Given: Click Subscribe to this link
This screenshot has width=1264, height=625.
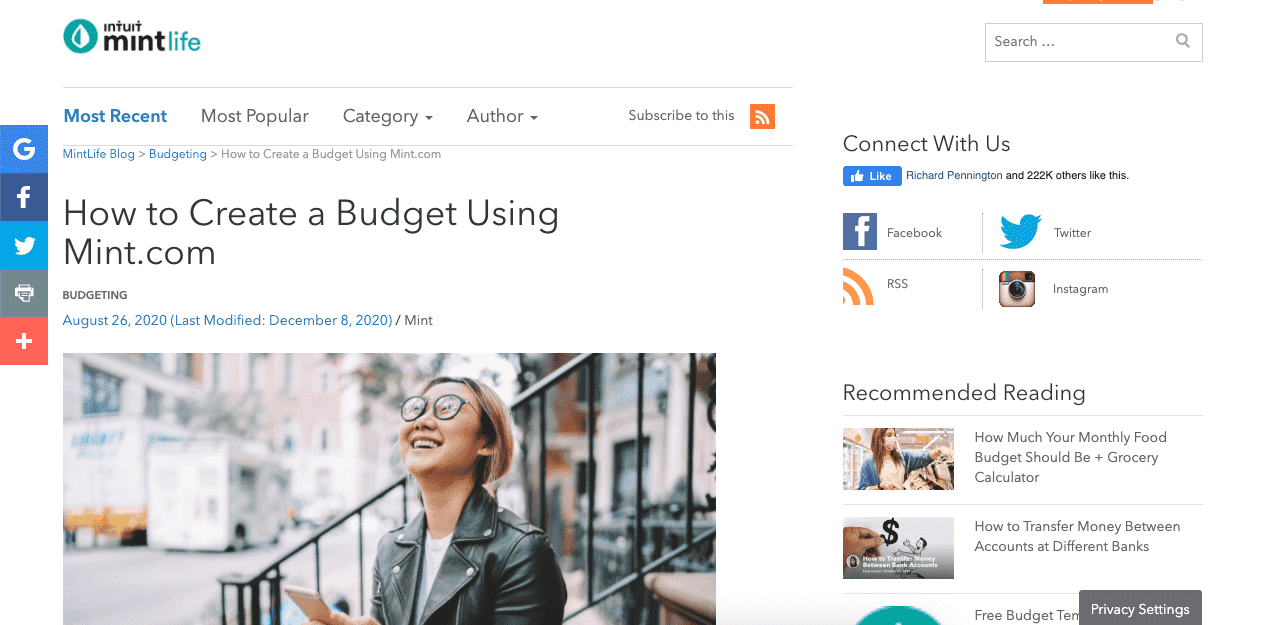Looking at the screenshot, I should pyautogui.click(x=681, y=116).
